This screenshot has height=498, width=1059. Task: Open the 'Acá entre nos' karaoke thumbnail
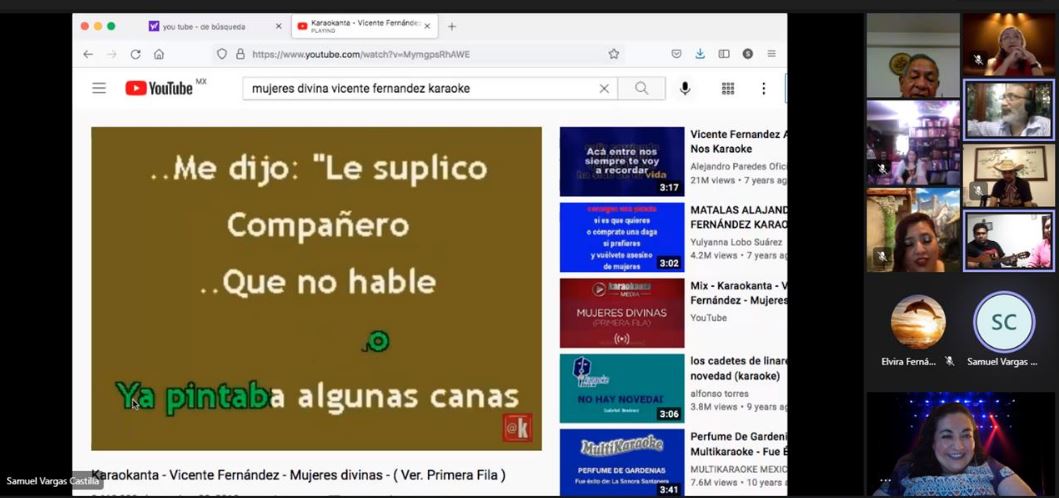[x=622, y=161]
